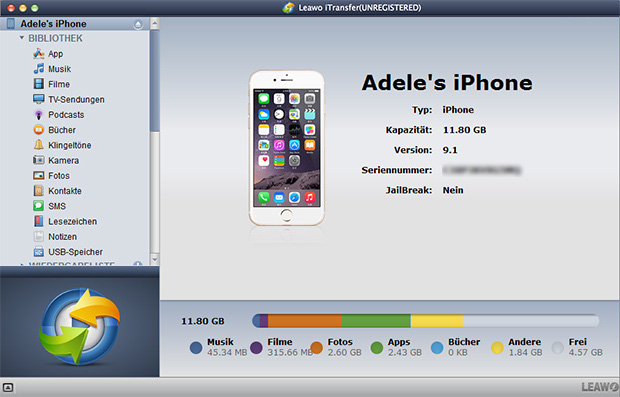
Task: Open the Podcasts icon
Action: (x=38, y=114)
